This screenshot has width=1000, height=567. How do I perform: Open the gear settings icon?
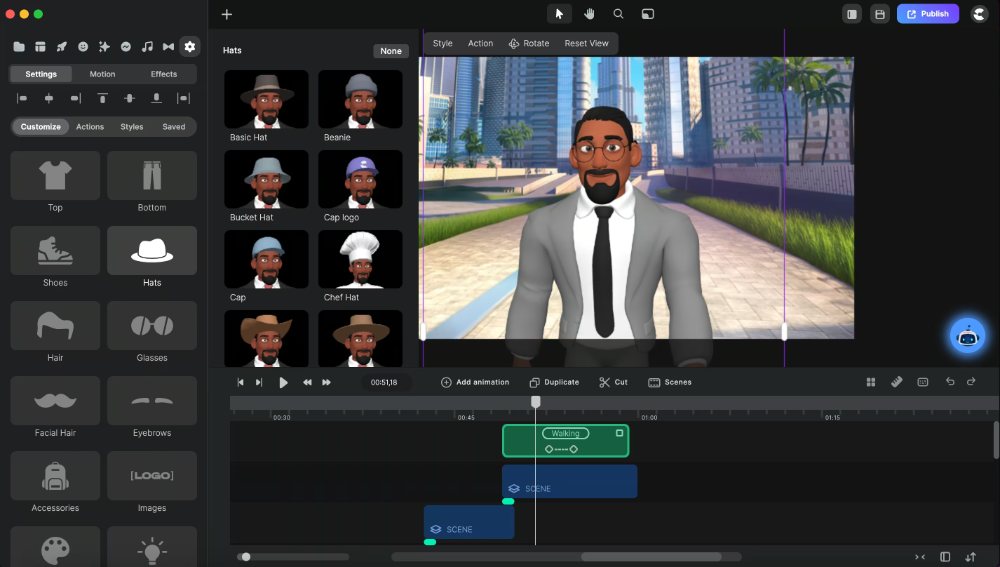tap(189, 47)
